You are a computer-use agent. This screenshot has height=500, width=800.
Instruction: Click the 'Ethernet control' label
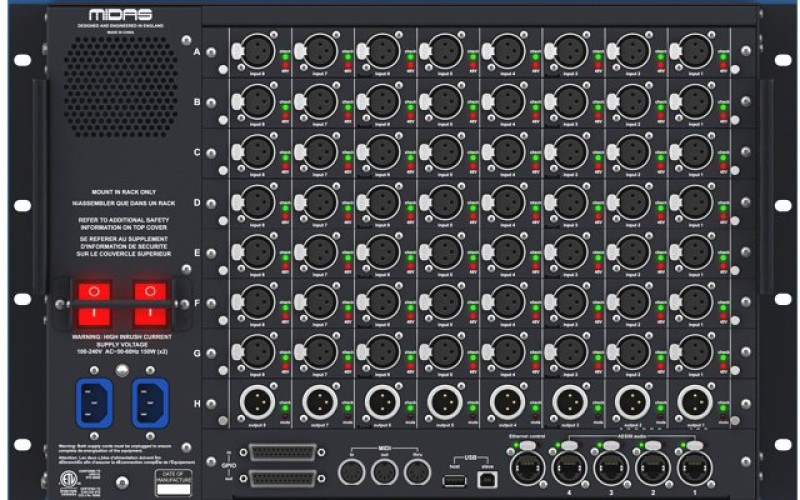pos(527,436)
